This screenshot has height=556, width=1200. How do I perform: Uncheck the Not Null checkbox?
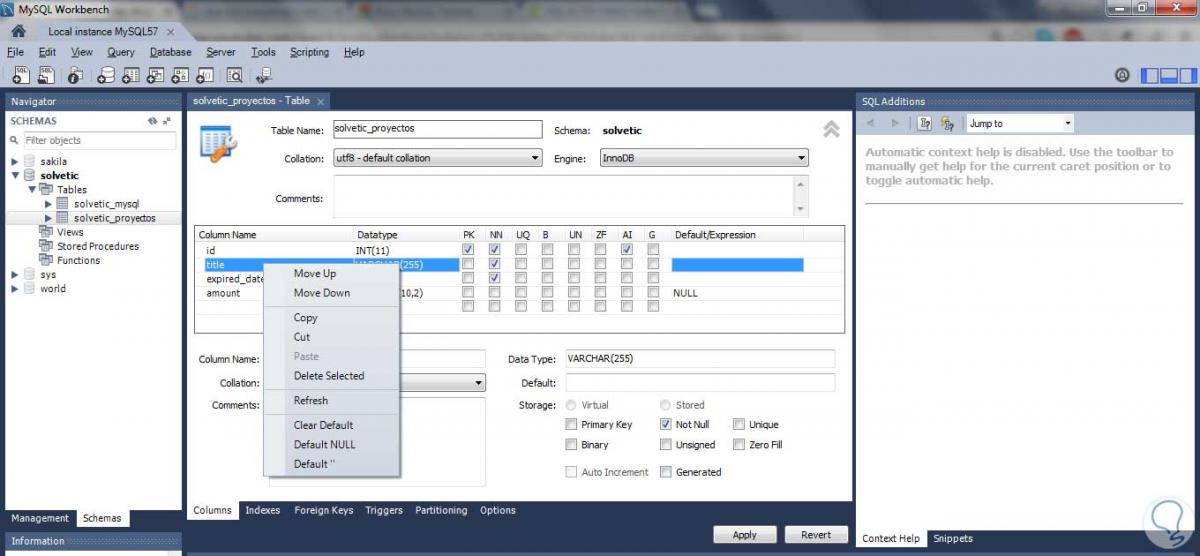tap(666, 424)
